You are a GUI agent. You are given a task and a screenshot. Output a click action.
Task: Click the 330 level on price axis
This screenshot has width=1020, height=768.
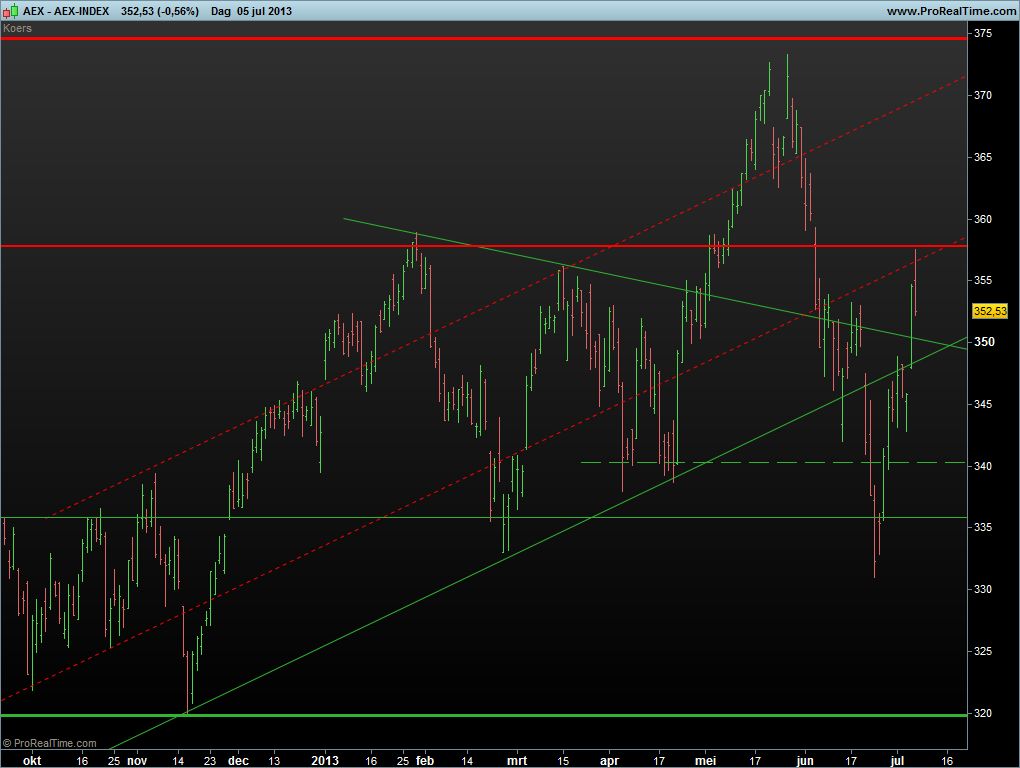pos(984,589)
